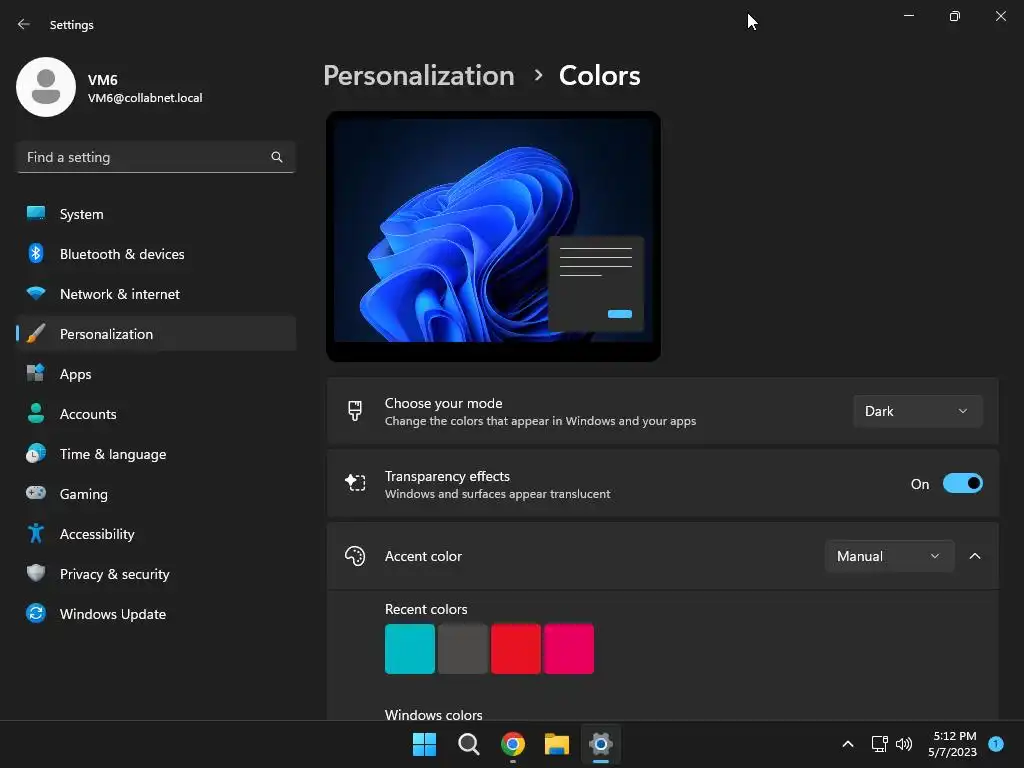Launch Google Chrome from the taskbar

(513, 744)
